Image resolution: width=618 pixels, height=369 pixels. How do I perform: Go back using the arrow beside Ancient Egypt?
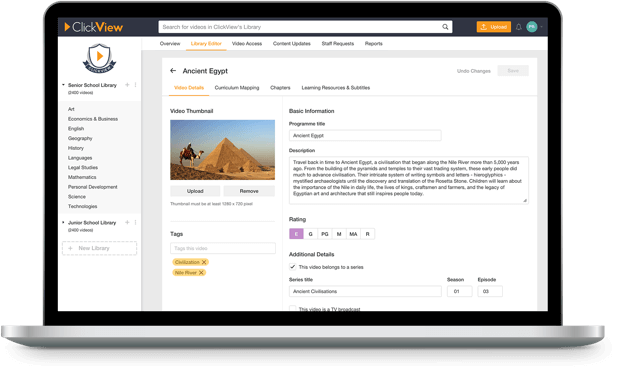[x=173, y=71]
